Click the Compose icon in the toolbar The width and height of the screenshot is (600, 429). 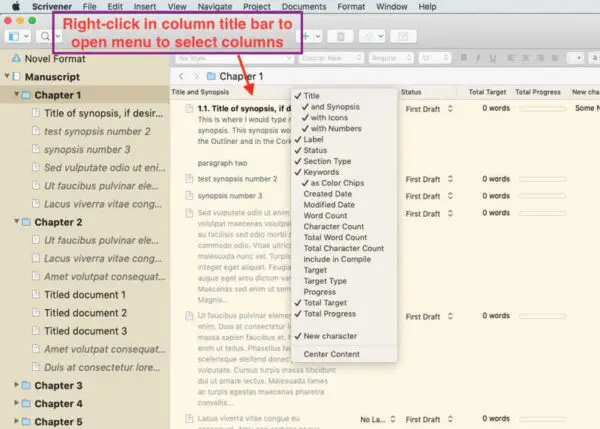(403, 37)
